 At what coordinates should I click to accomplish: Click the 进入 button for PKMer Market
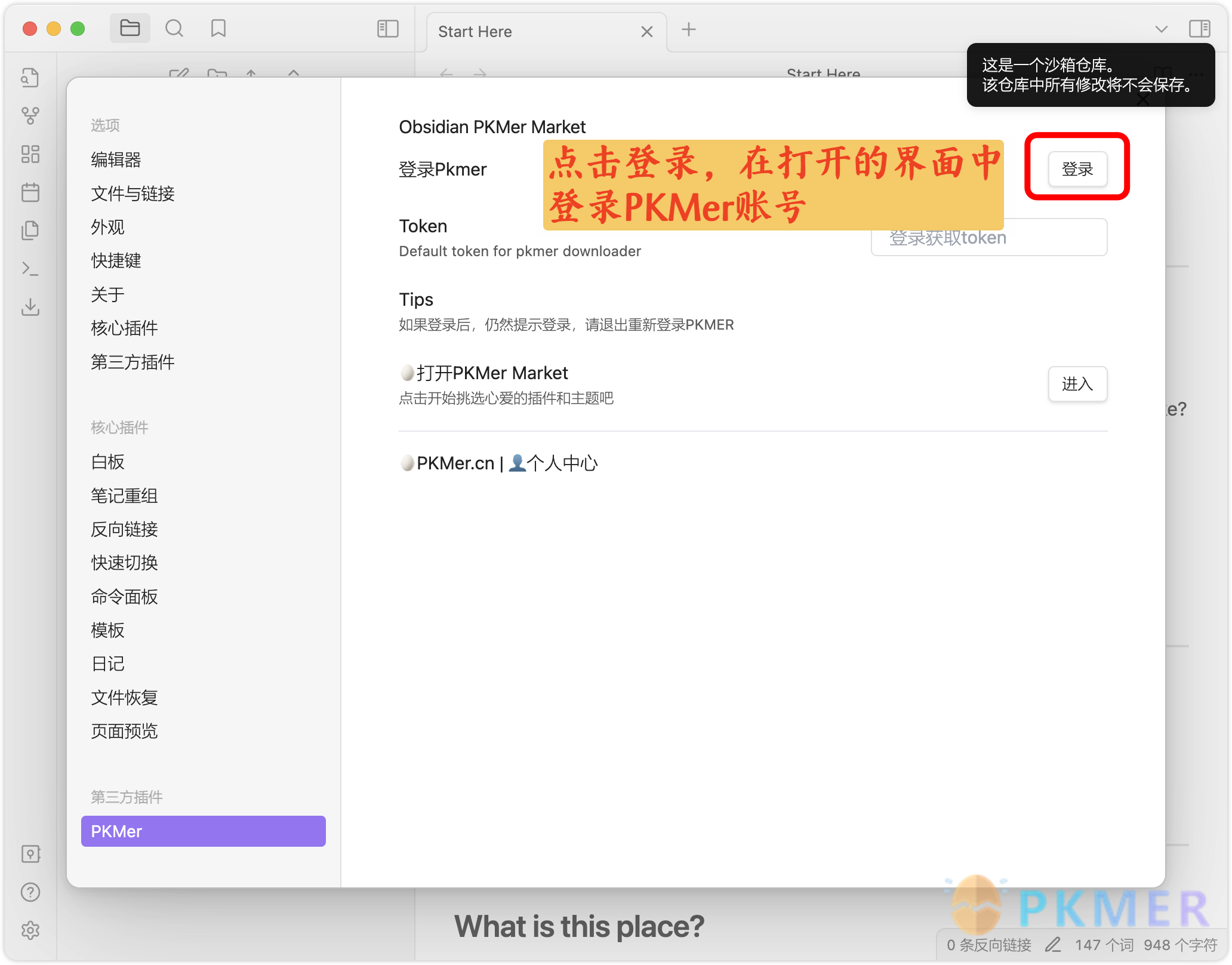(x=1077, y=384)
